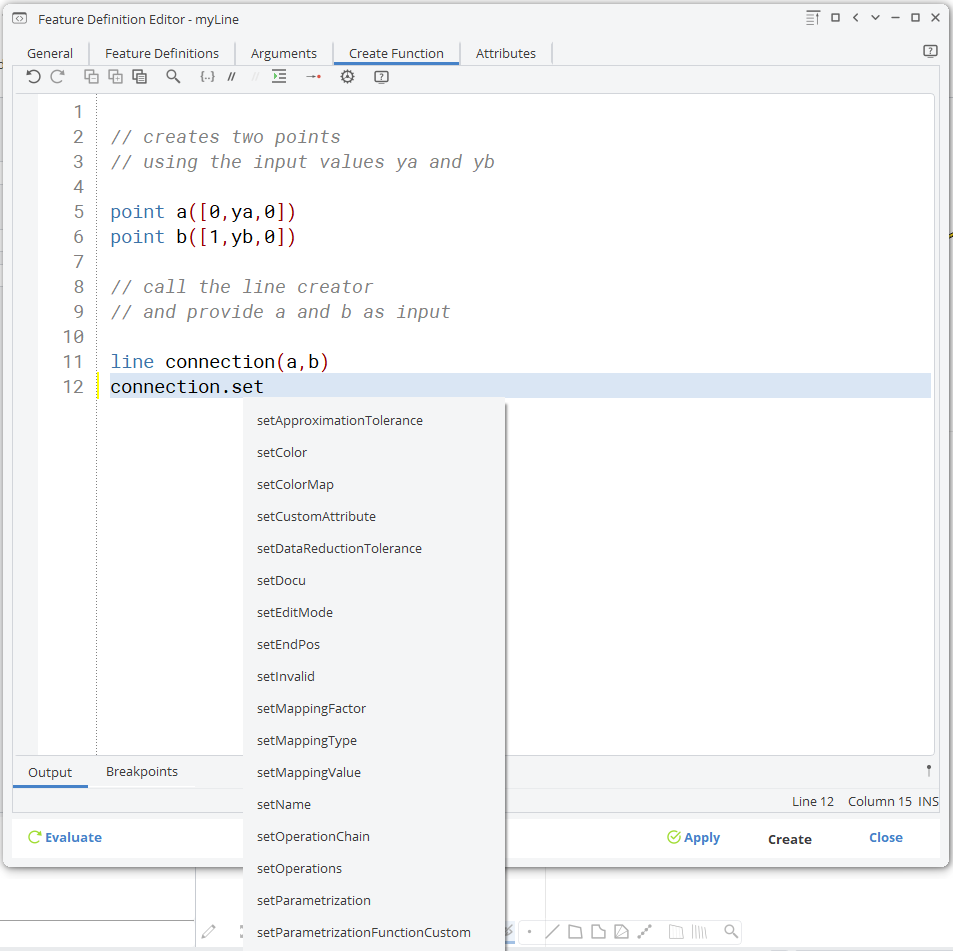Select the setMappingType suggestion
Image resolution: width=953 pixels, height=951 pixels.
374,741
